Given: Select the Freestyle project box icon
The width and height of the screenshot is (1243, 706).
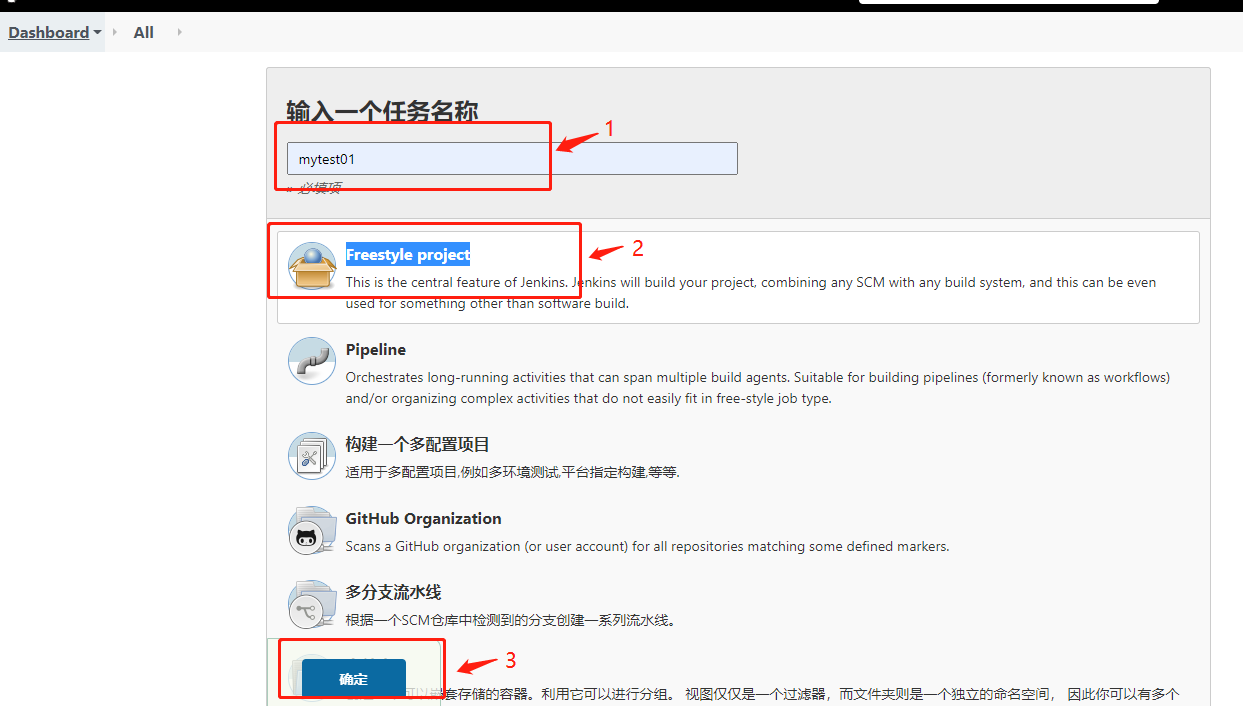Looking at the screenshot, I should (312, 266).
